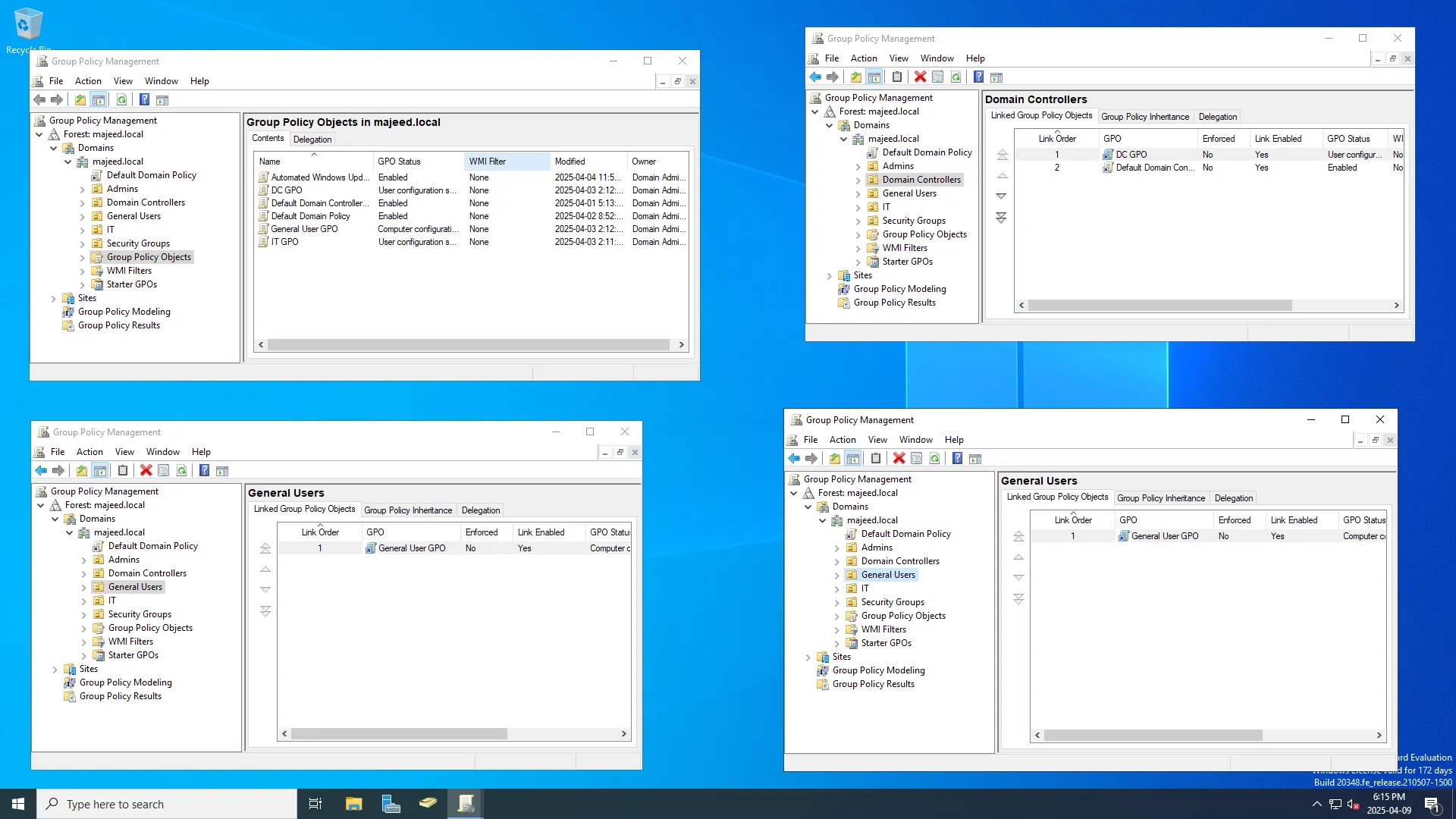Expand WMI Filters in bottom-left window tree
This screenshot has height=819, width=1456.
84,642
